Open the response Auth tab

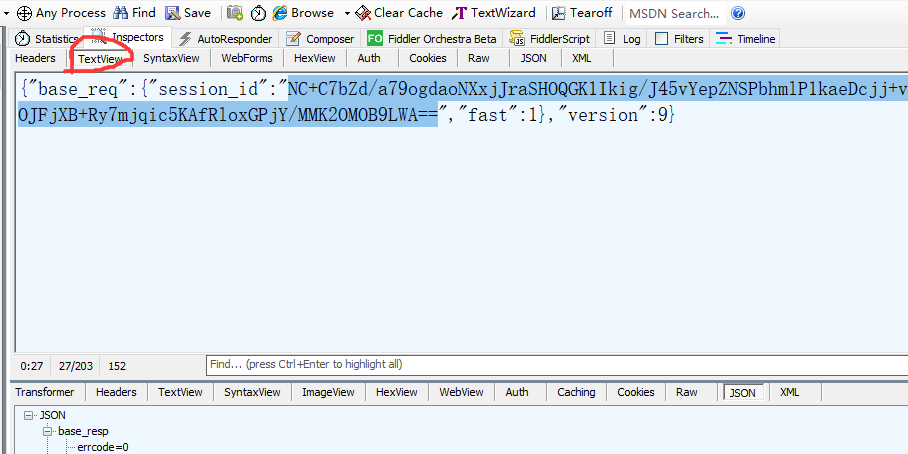point(517,392)
